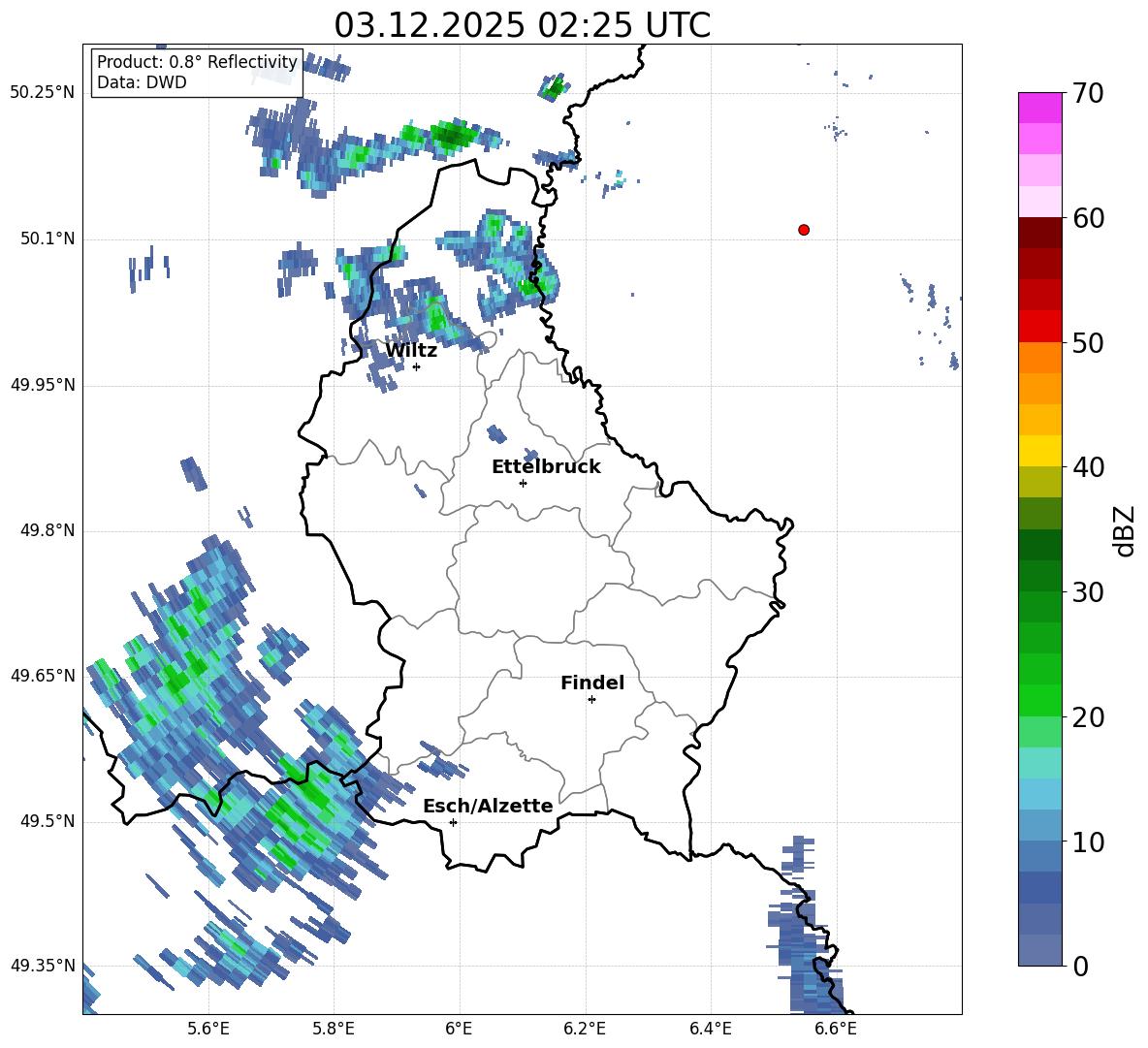Image resolution: width=1148 pixels, height=1048 pixels.
Task: Click the 20 tick on colorbar
Action: point(1088,717)
